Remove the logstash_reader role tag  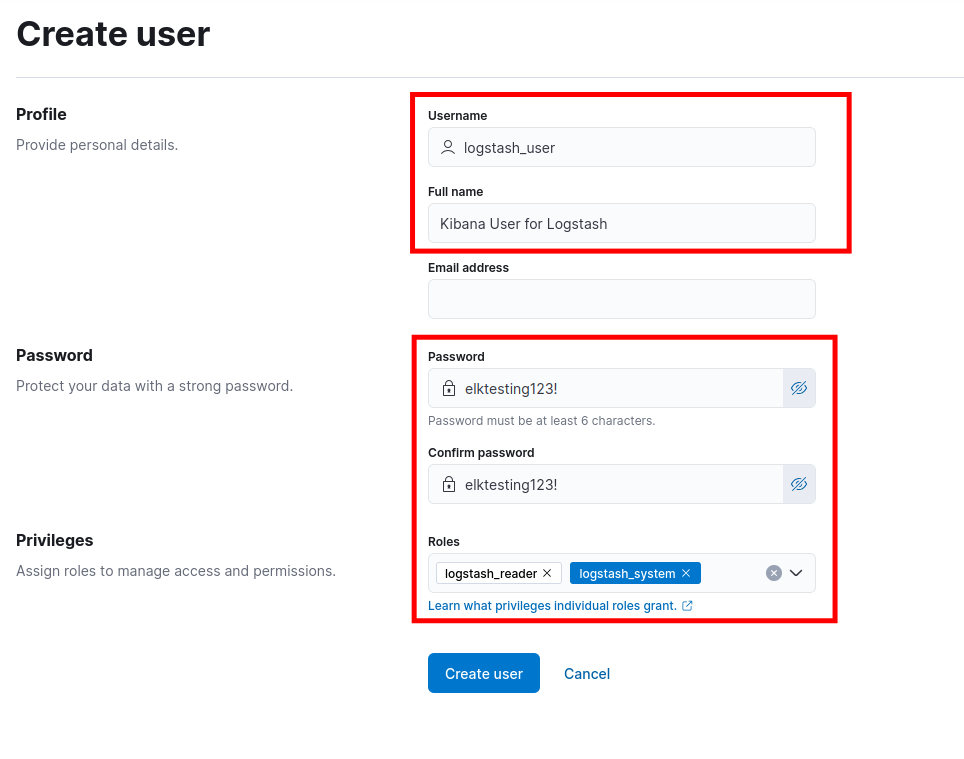pos(547,573)
